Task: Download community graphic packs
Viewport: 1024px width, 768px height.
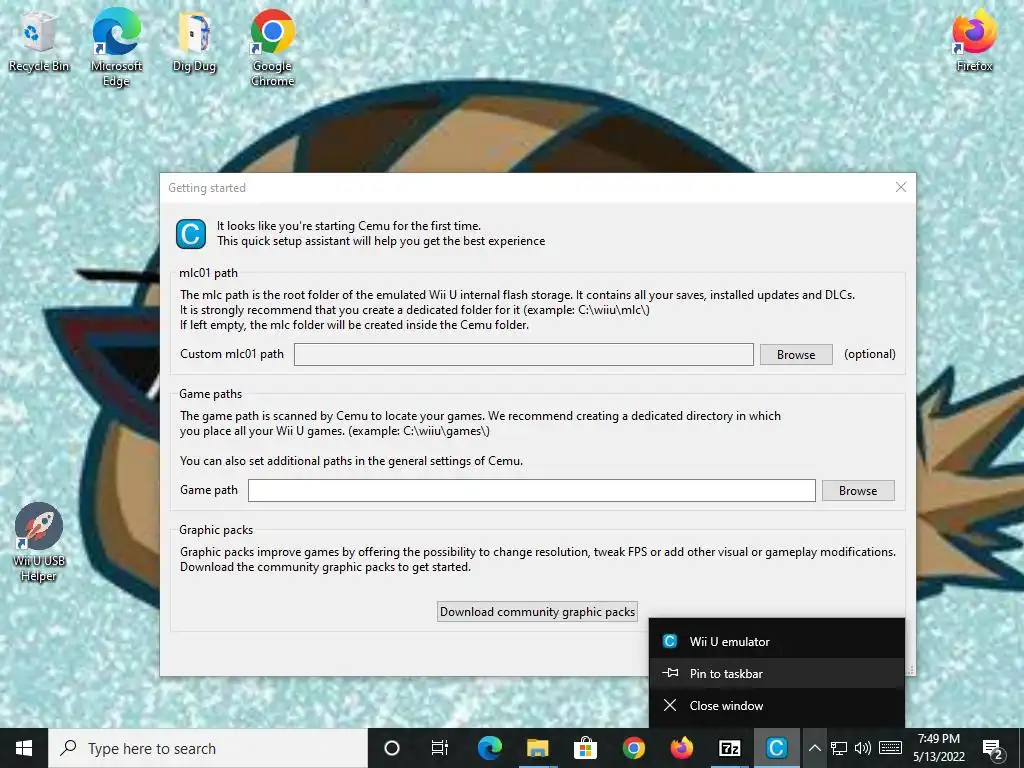Action: point(537,611)
